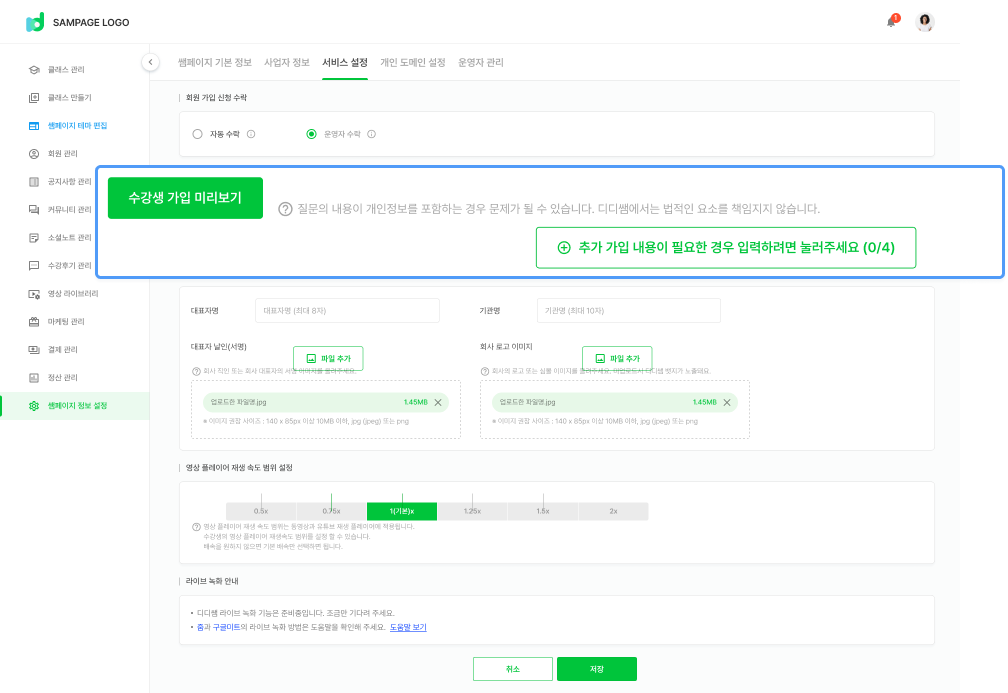The width and height of the screenshot is (1008, 693).
Task: Expand 추가 가입 내용 input section (0/4)
Action: tap(726, 247)
